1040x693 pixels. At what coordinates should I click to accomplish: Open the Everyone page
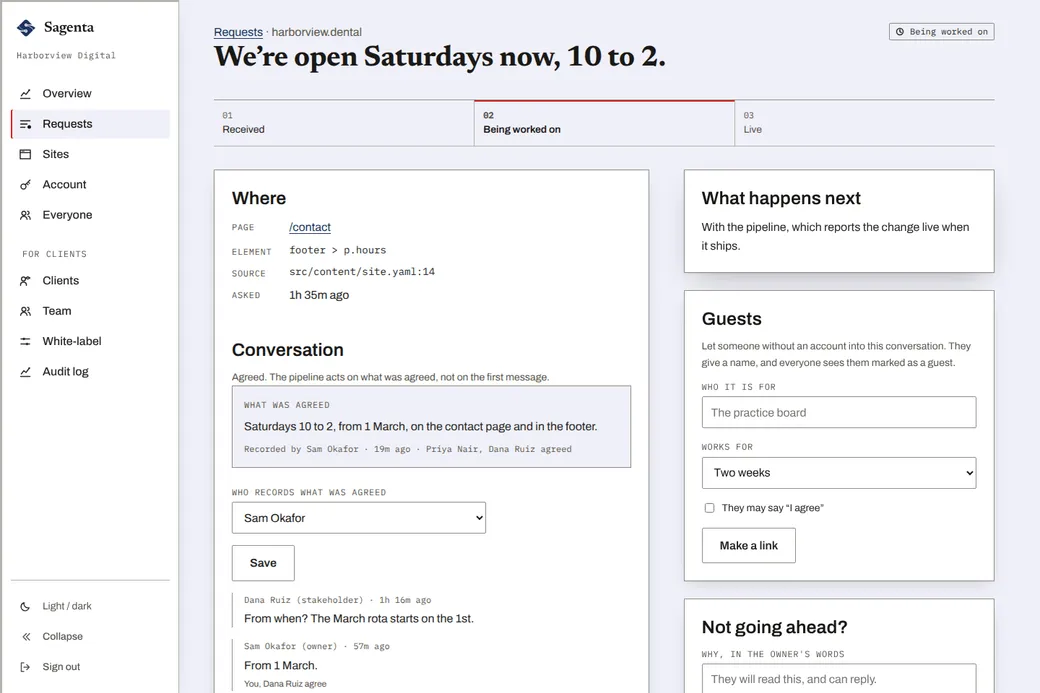(x=90, y=215)
